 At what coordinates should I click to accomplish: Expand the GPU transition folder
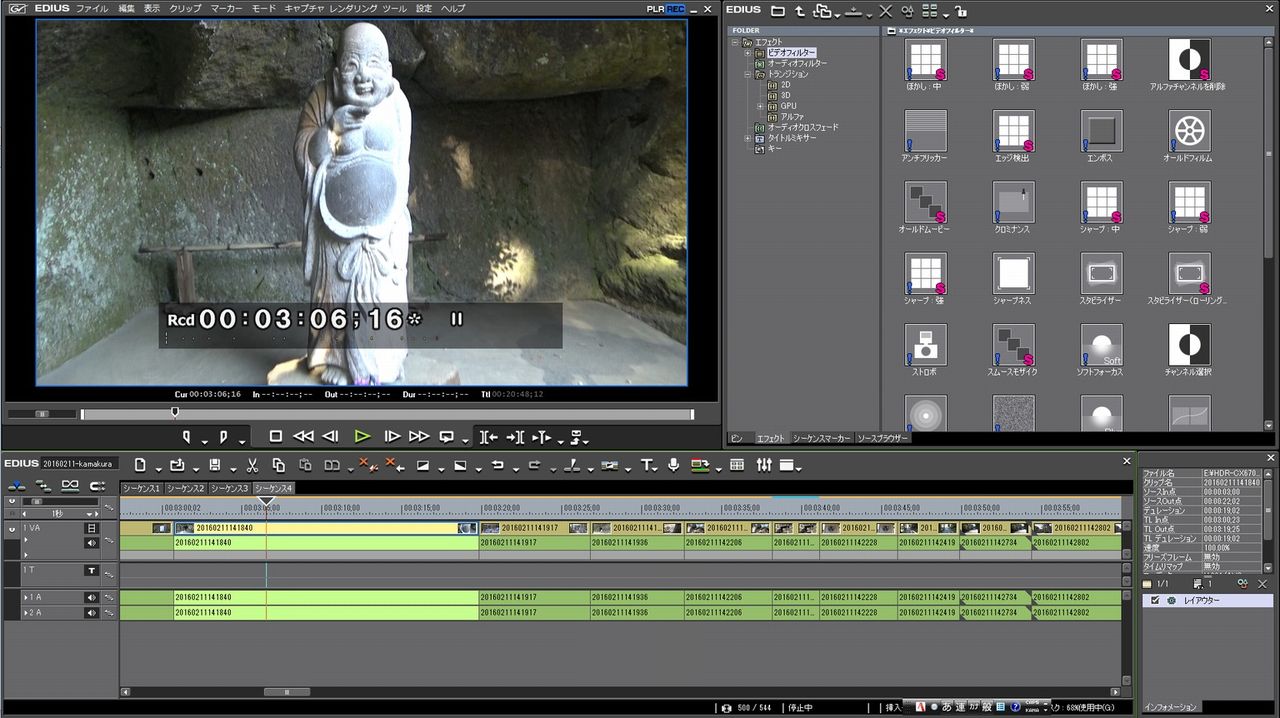click(x=760, y=106)
